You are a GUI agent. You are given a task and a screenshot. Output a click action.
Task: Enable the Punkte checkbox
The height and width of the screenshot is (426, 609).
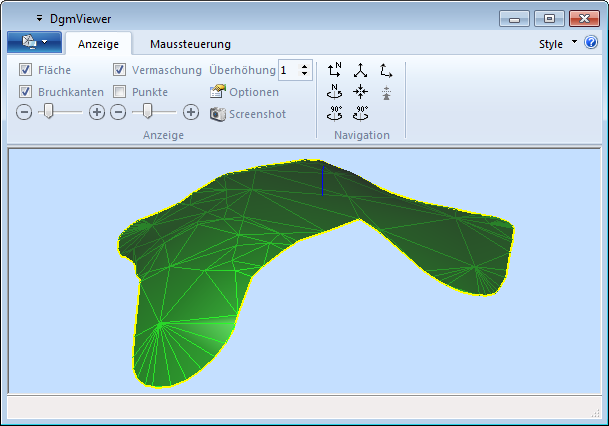(x=120, y=91)
